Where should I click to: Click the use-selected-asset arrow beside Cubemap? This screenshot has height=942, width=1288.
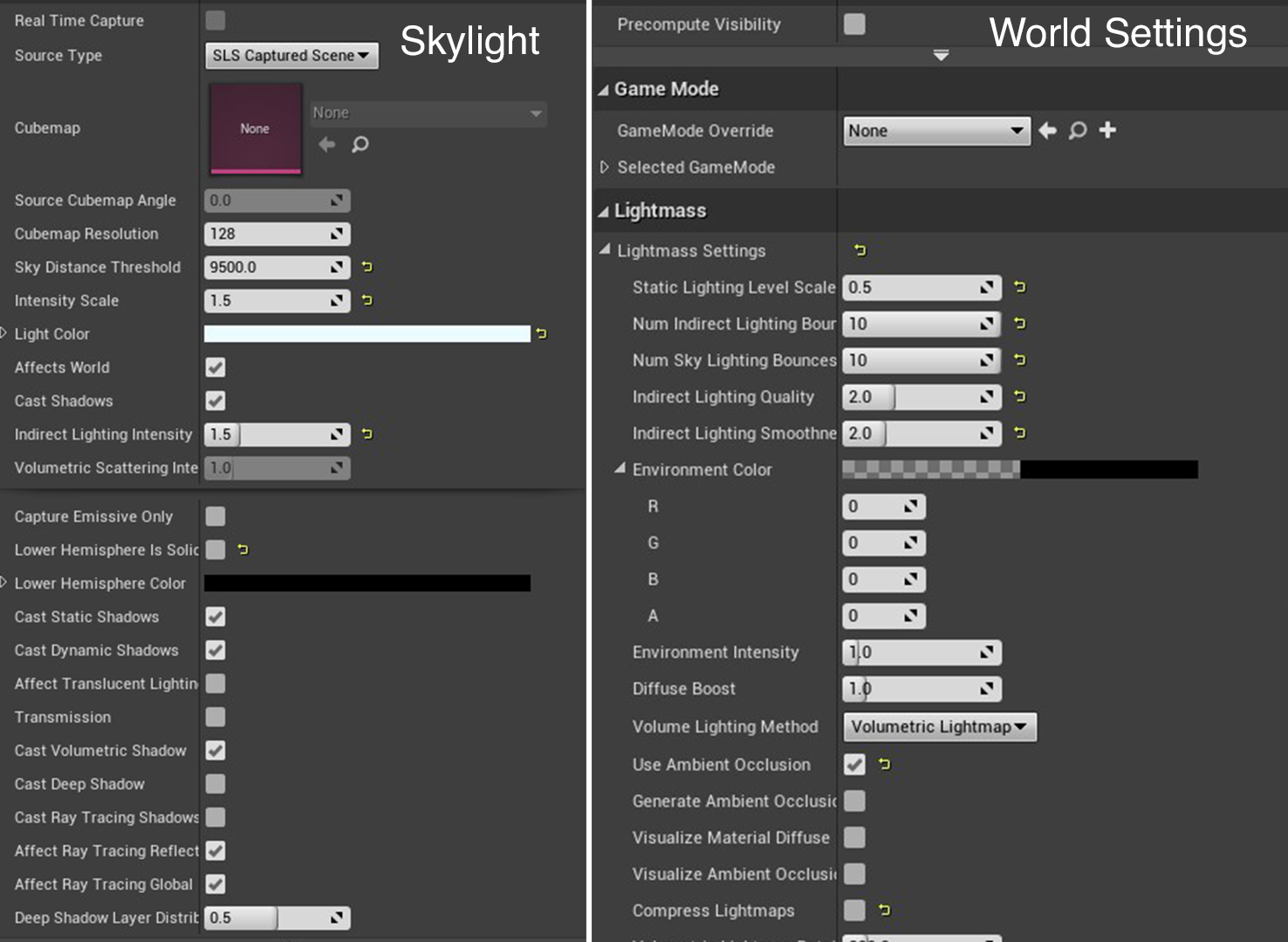tap(327, 145)
